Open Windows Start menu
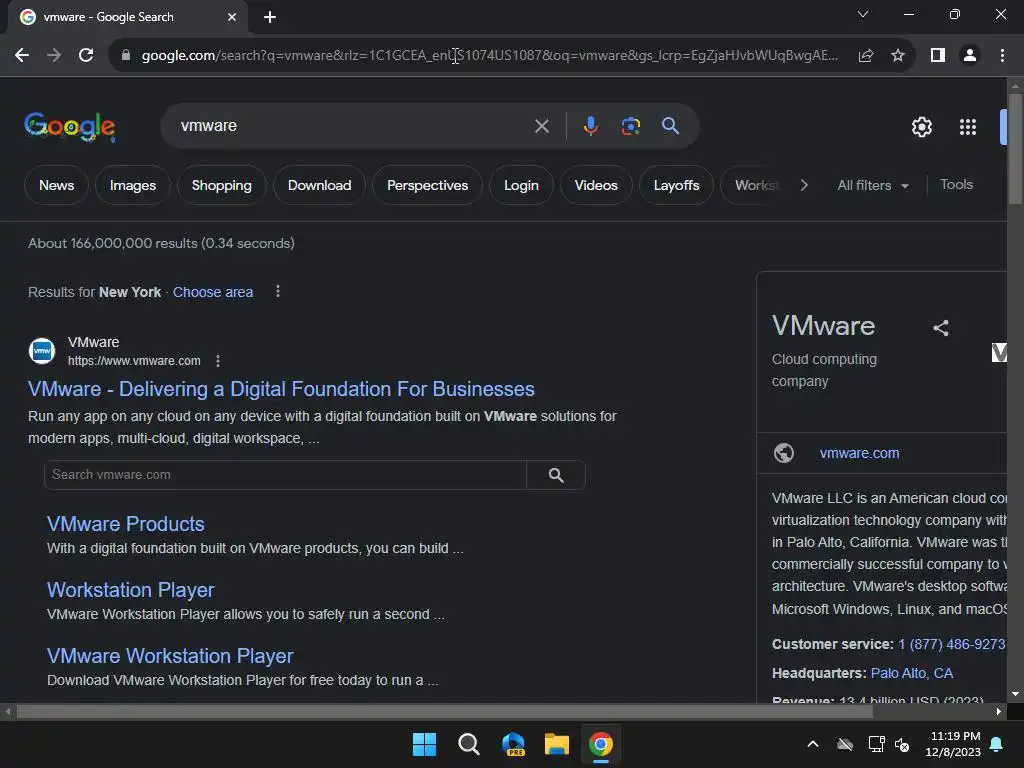Viewport: 1024px width, 768px height. [x=424, y=744]
